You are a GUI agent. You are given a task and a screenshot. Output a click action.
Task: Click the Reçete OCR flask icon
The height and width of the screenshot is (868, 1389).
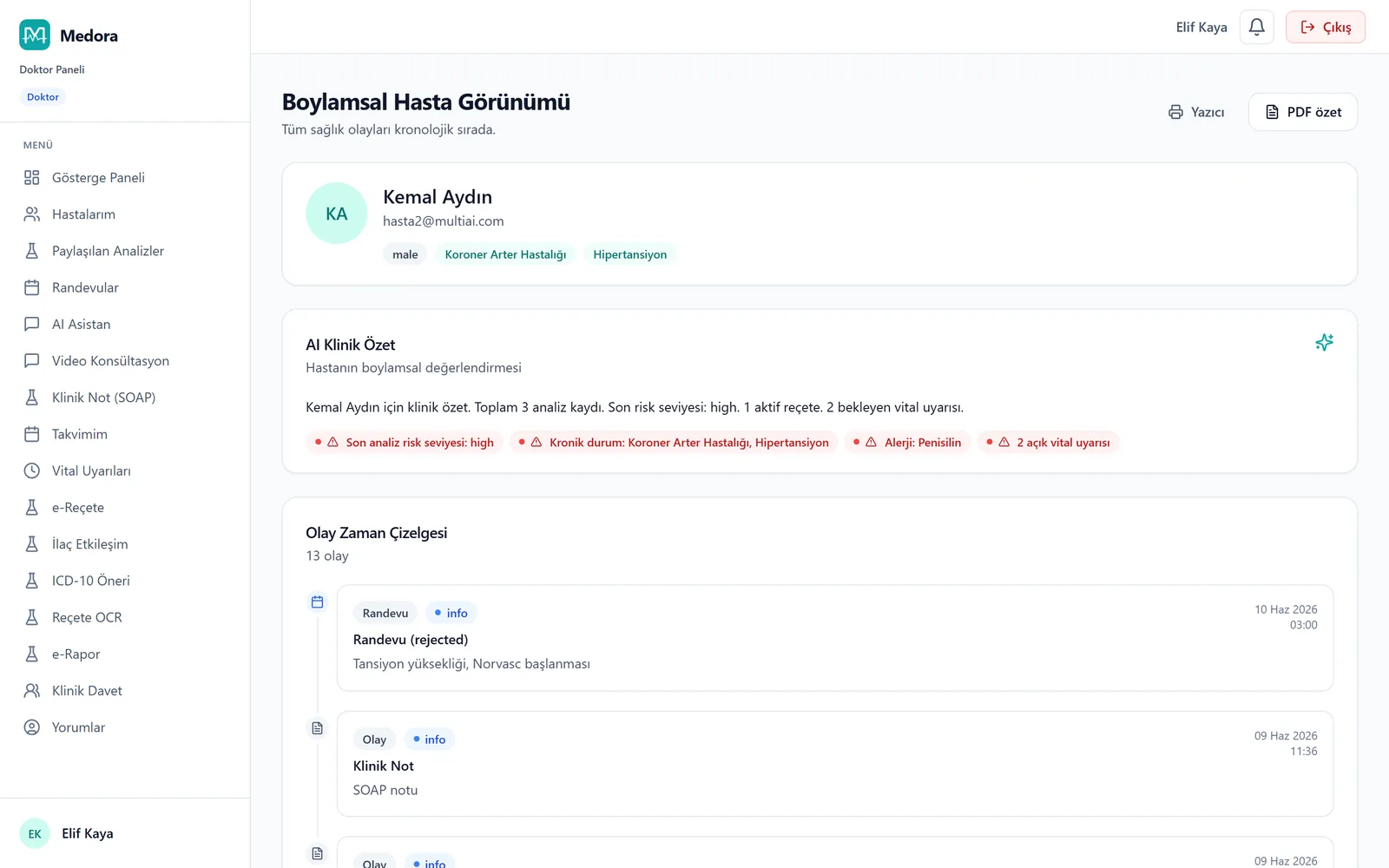pos(32,617)
